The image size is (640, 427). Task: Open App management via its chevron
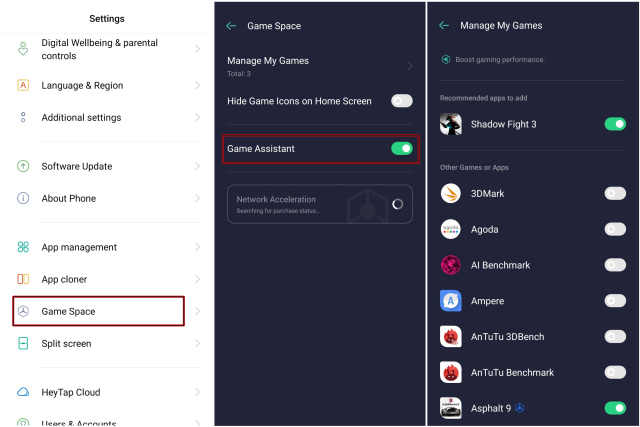[x=198, y=247]
